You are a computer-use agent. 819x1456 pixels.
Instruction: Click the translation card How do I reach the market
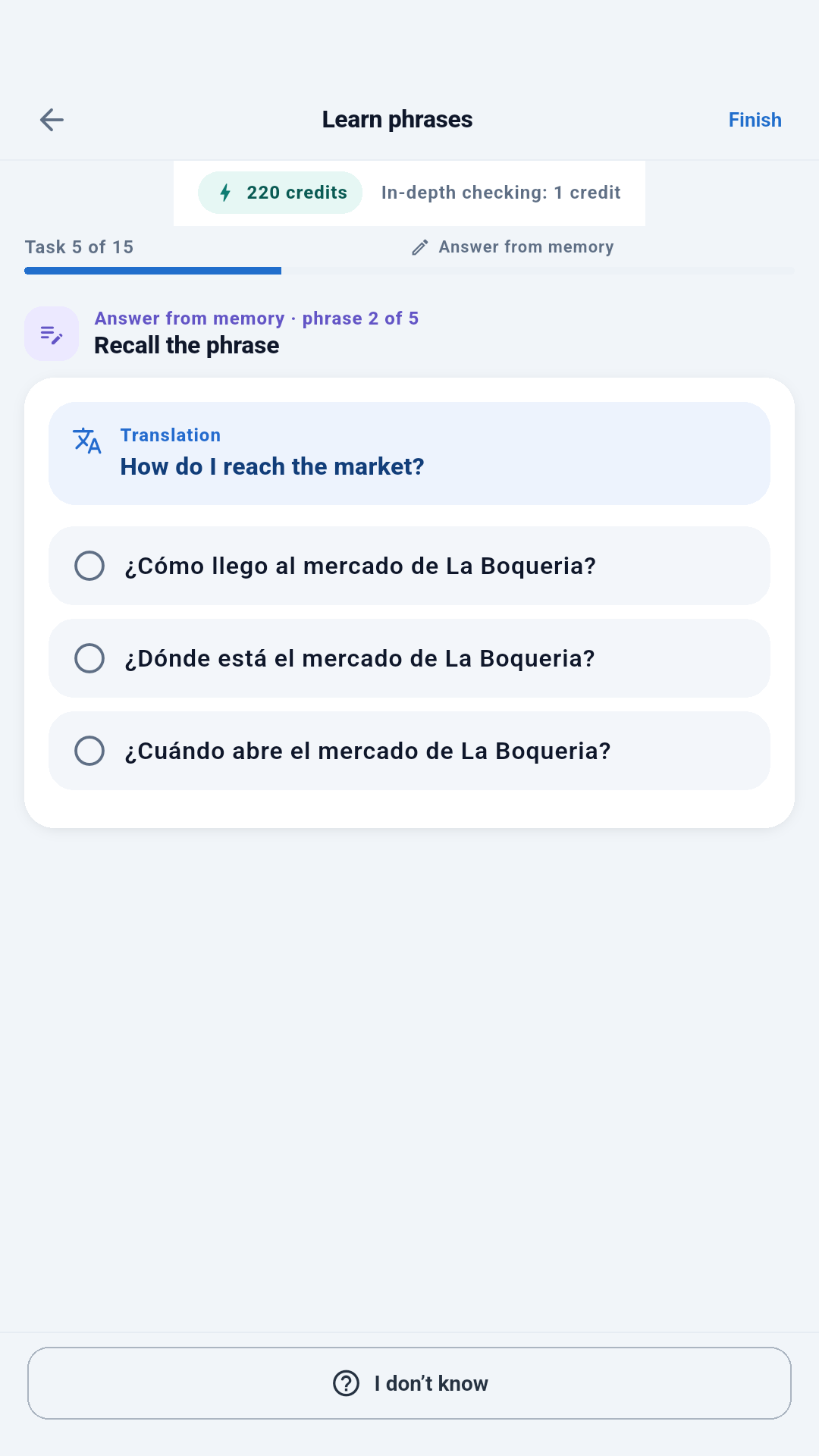point(409,453)
